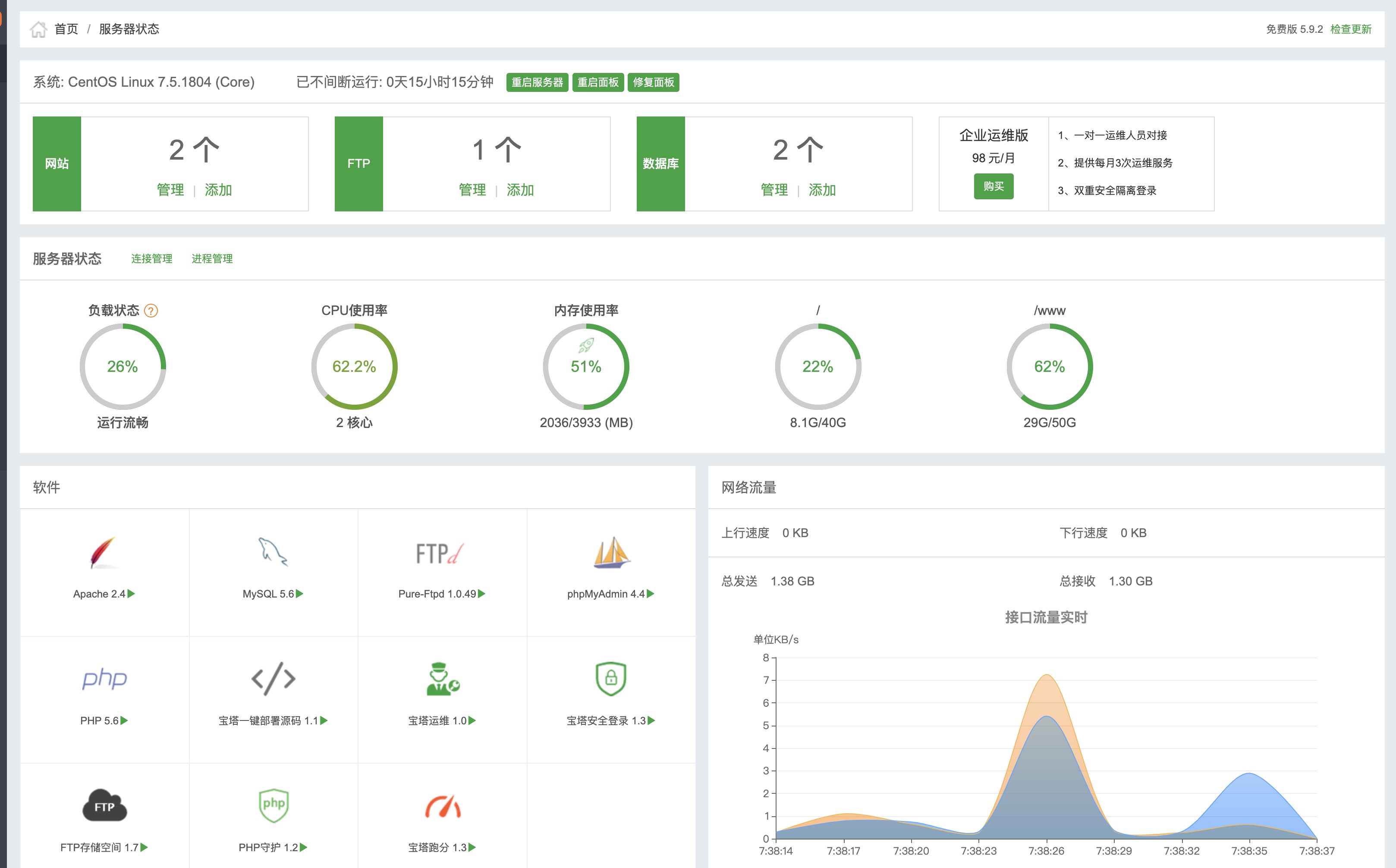Click the play arrow next to 宝塔跑分 1.3

coord(472,847)
